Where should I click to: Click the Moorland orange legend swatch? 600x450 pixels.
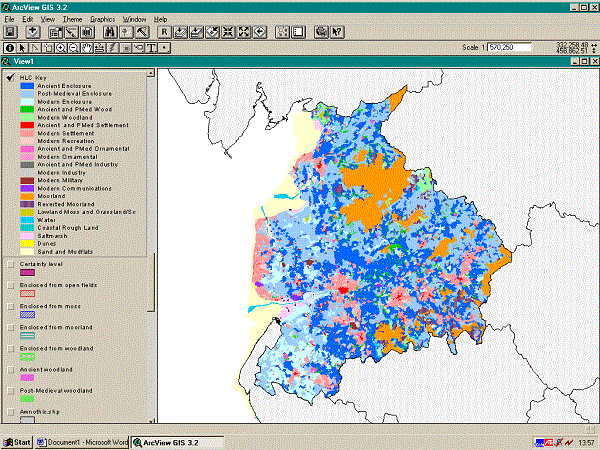coord(27,196)
